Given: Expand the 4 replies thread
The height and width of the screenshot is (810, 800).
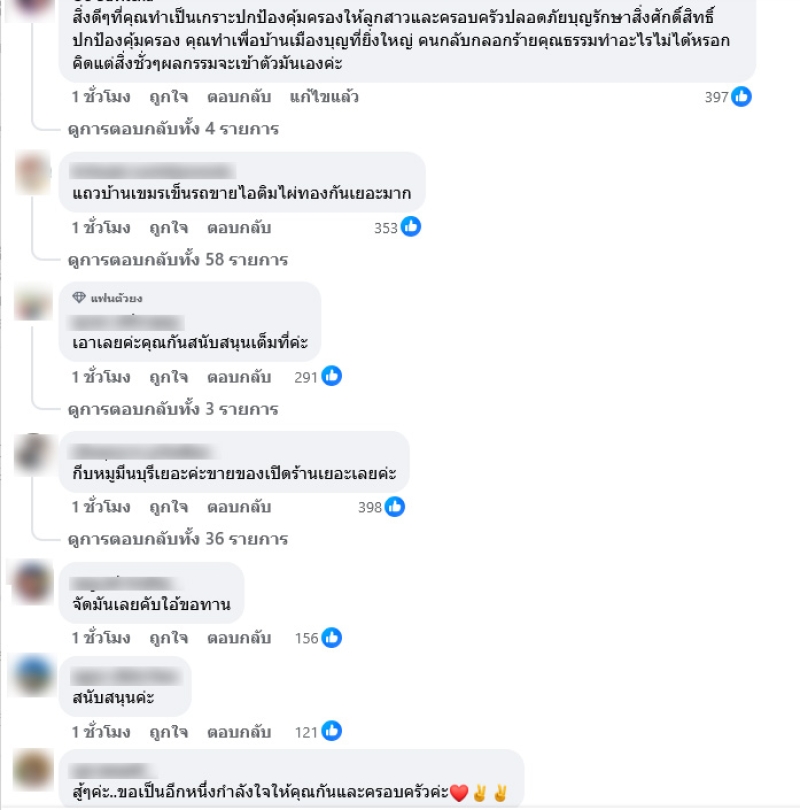Looking at the screenshot, I should pyautogui.click(x=173, y=129).
